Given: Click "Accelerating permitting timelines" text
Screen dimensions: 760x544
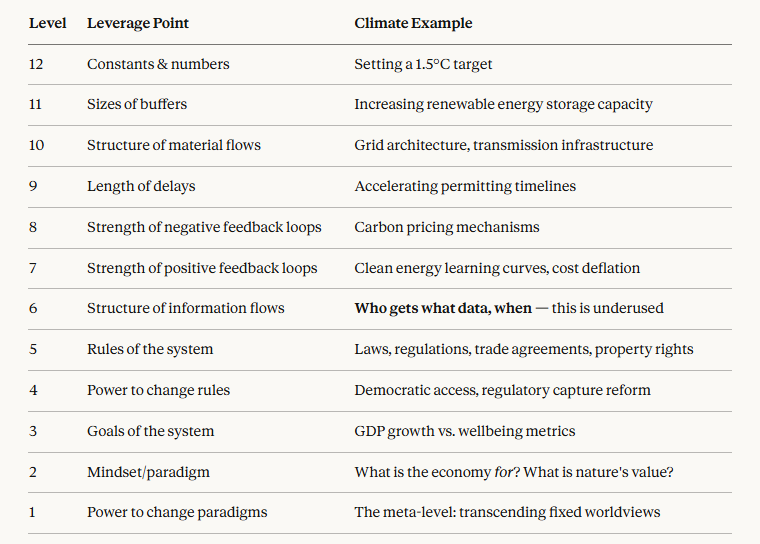Looking at the screenshot, I should (465, 186).
